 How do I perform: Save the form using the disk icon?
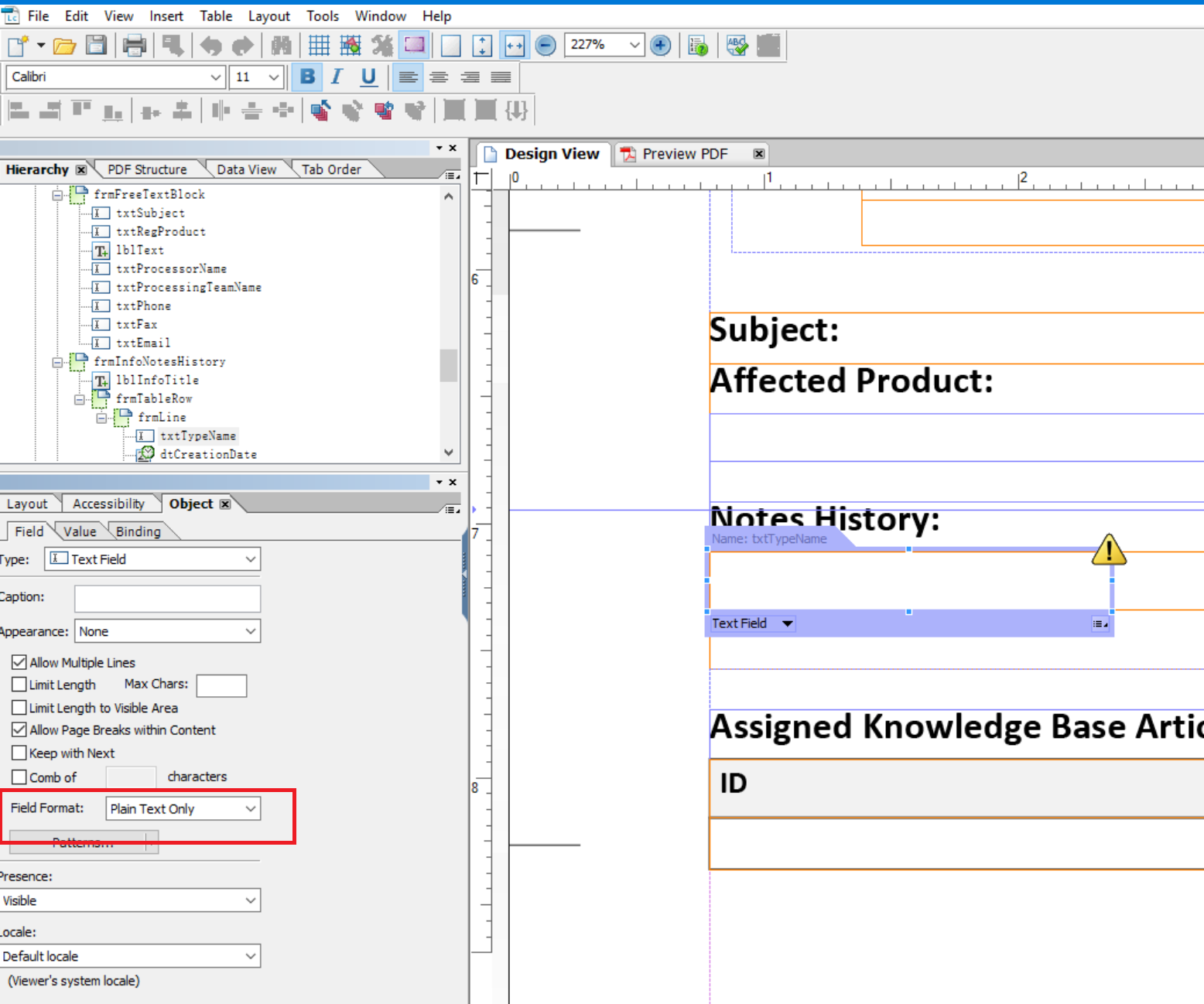tap(96, 46)
